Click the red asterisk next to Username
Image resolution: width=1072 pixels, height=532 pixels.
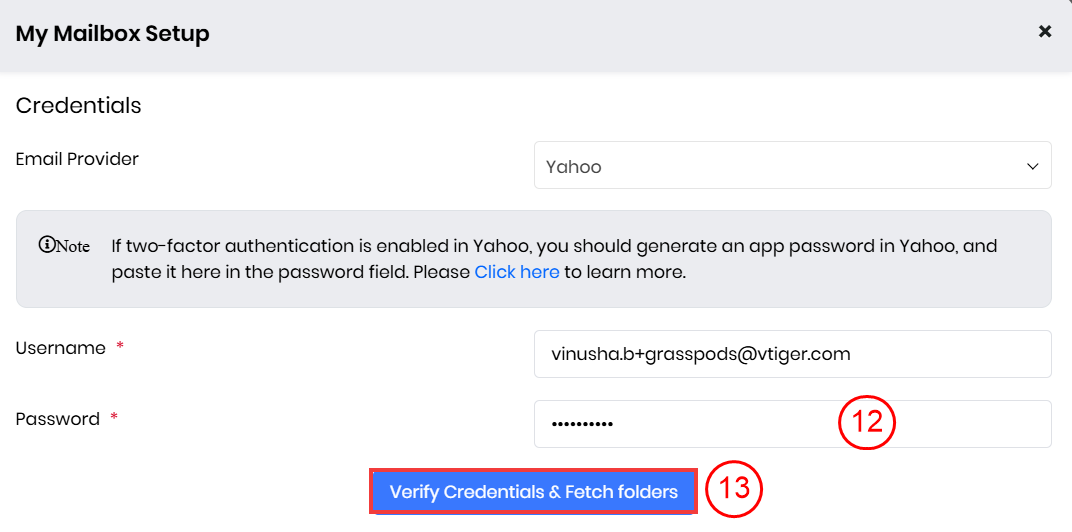pos(120,347)
